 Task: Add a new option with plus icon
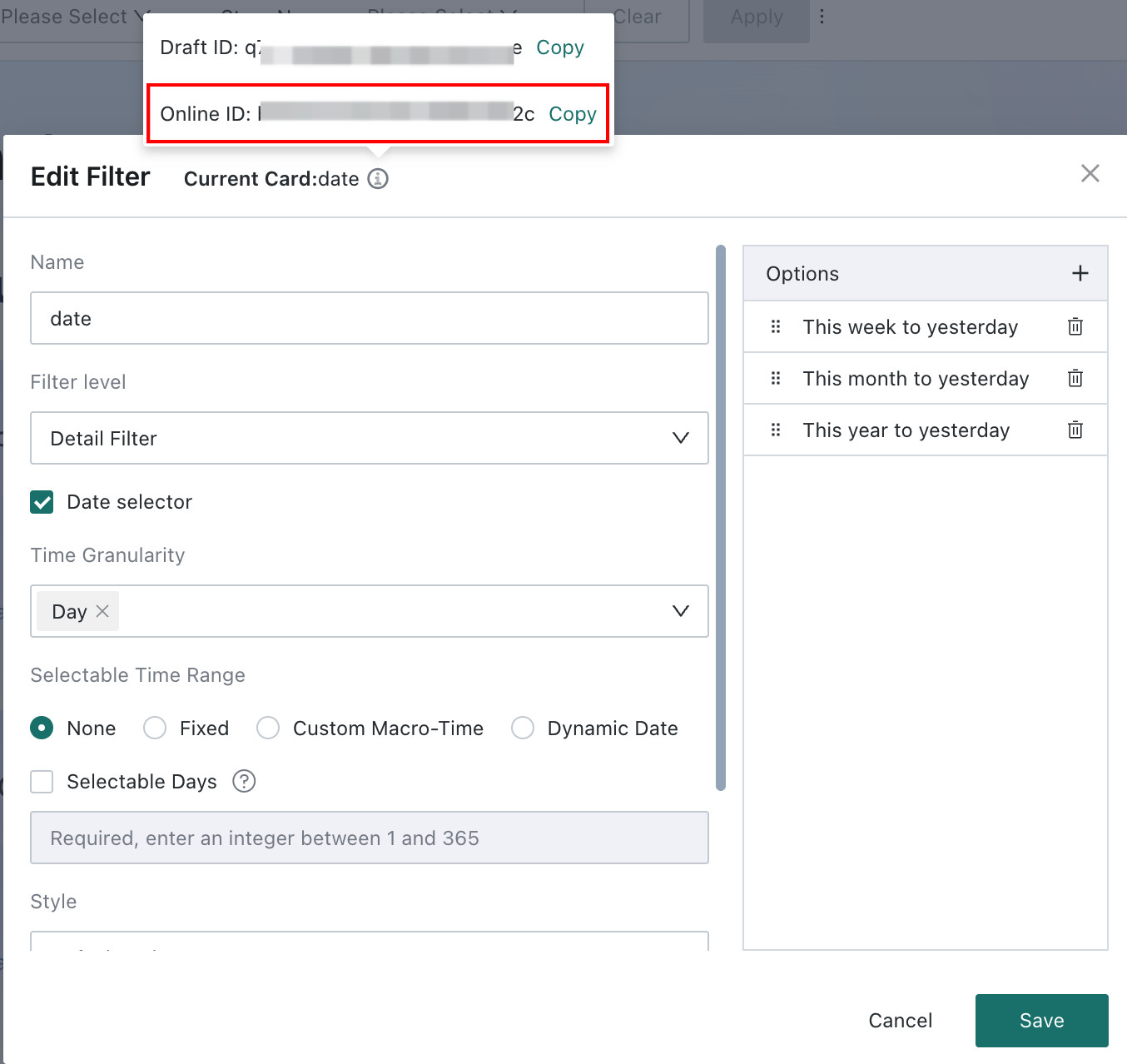(1080, 273)
